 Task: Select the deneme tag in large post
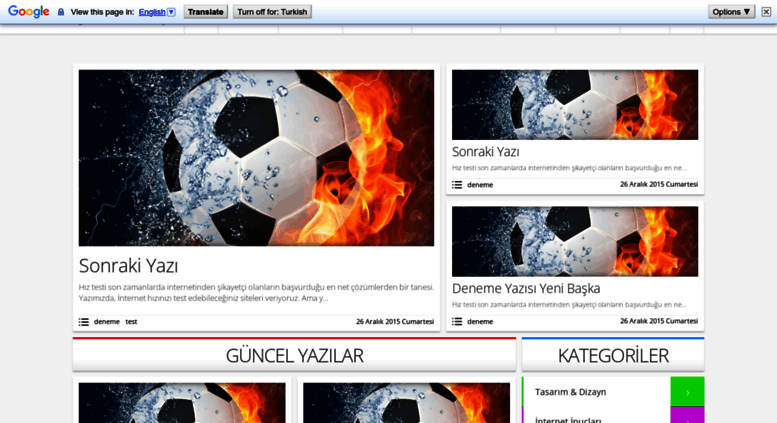(107, 322)
